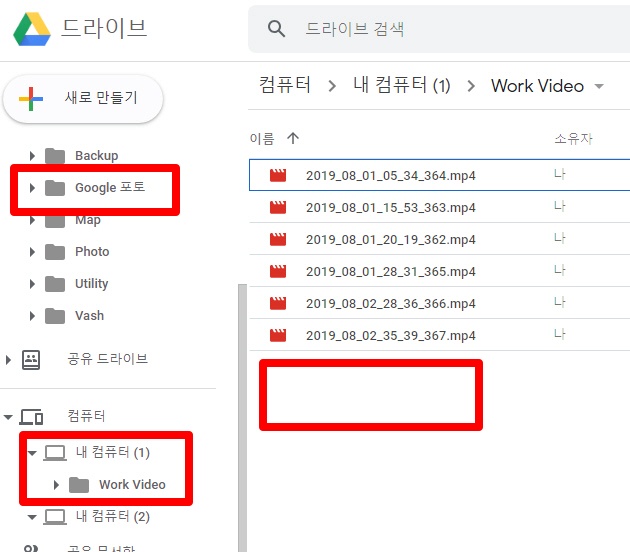The image size is (630, 552).
Task: Click the search magnifier icon
Action: [276, 29]
